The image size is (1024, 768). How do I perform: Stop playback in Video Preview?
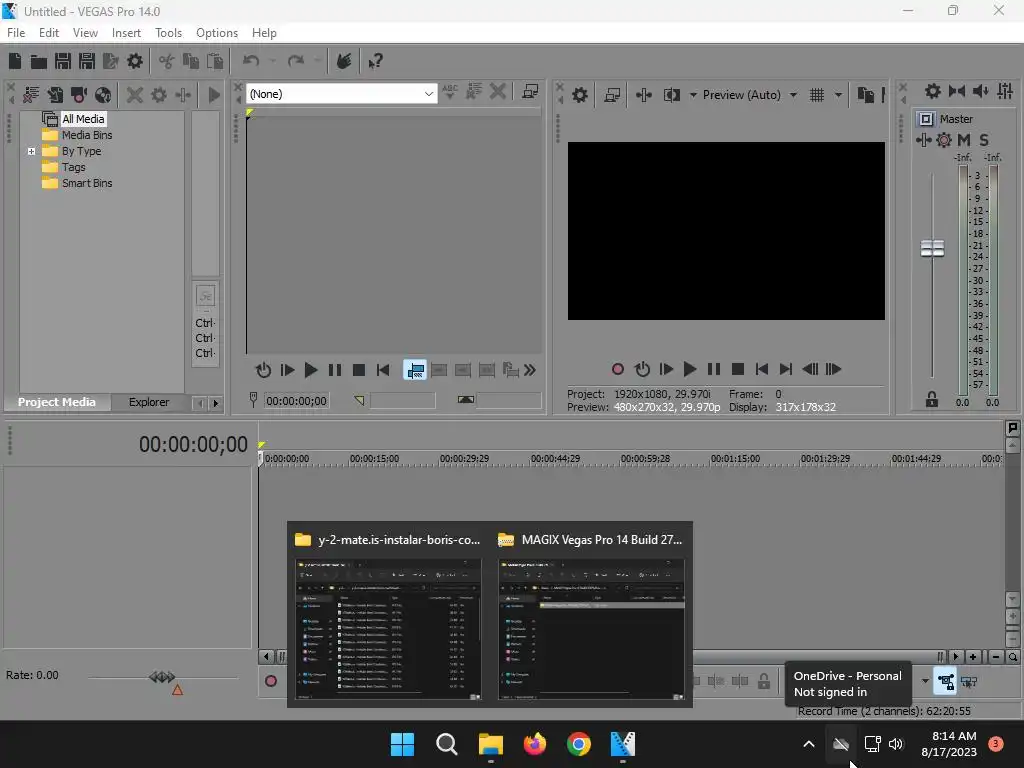[738, 369]
